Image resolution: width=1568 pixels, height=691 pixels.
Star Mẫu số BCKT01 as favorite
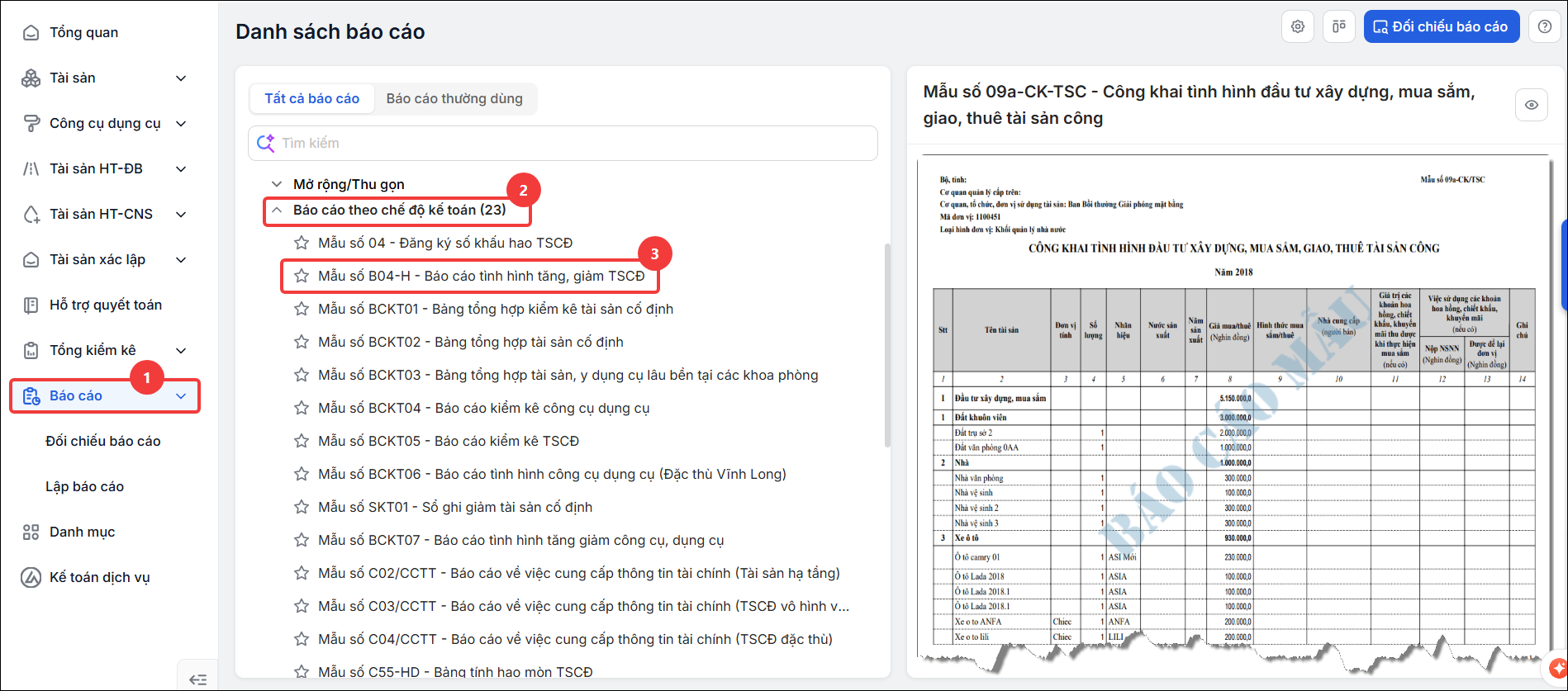click(x=302, y=309)
